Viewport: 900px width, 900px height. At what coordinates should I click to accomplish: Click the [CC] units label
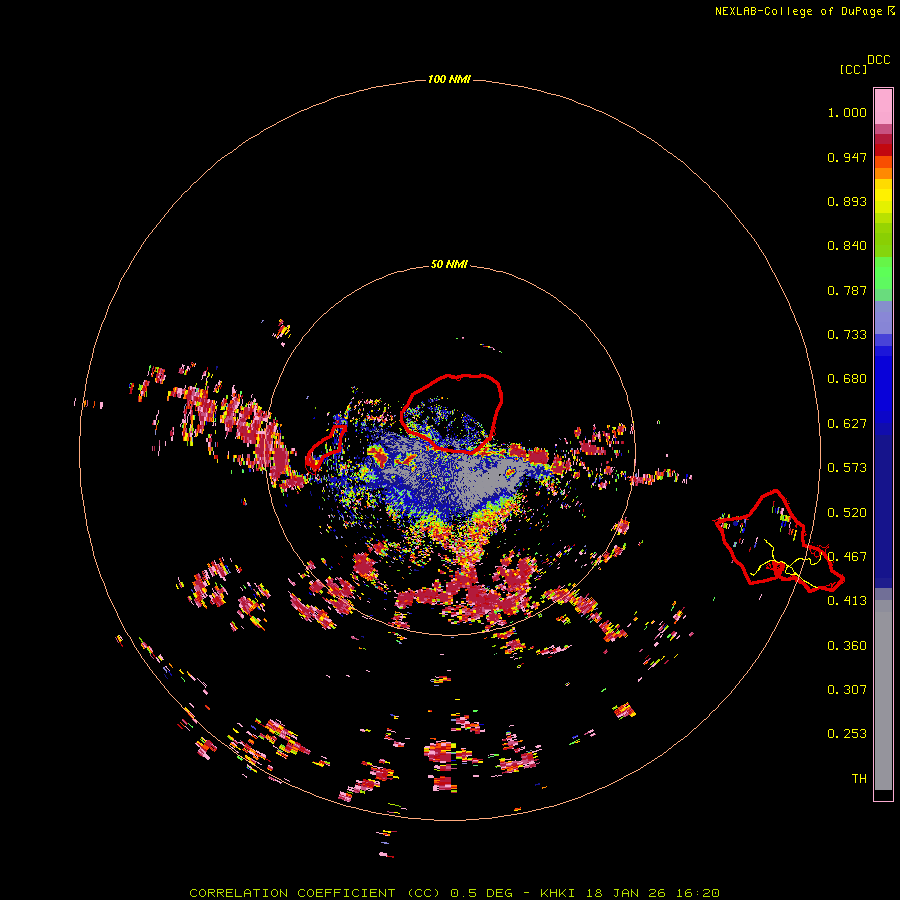tap(853, 69)
